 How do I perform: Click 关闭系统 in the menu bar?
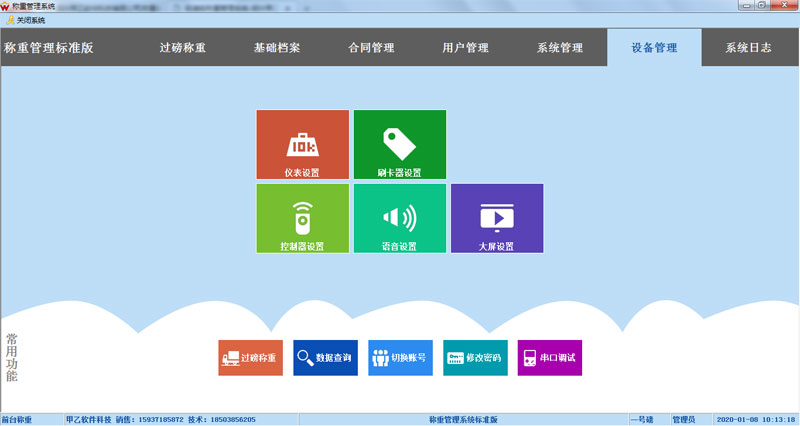(26, 20)
